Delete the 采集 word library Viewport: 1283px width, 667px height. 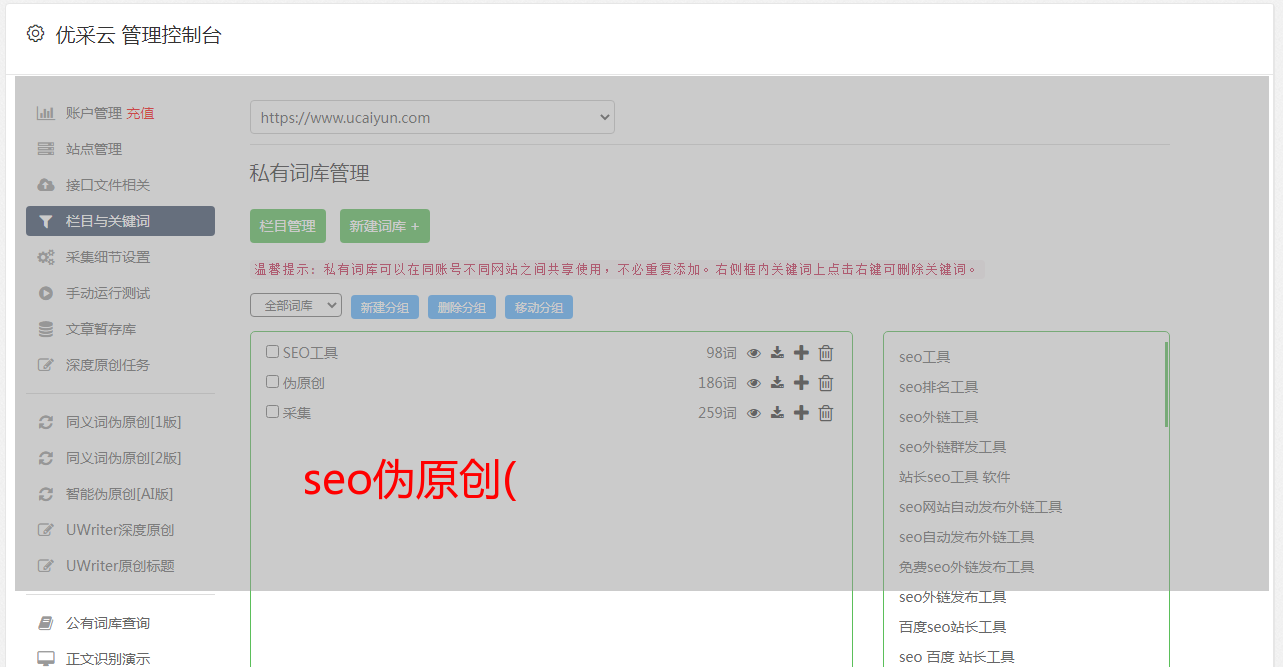[x=826, y=413]
